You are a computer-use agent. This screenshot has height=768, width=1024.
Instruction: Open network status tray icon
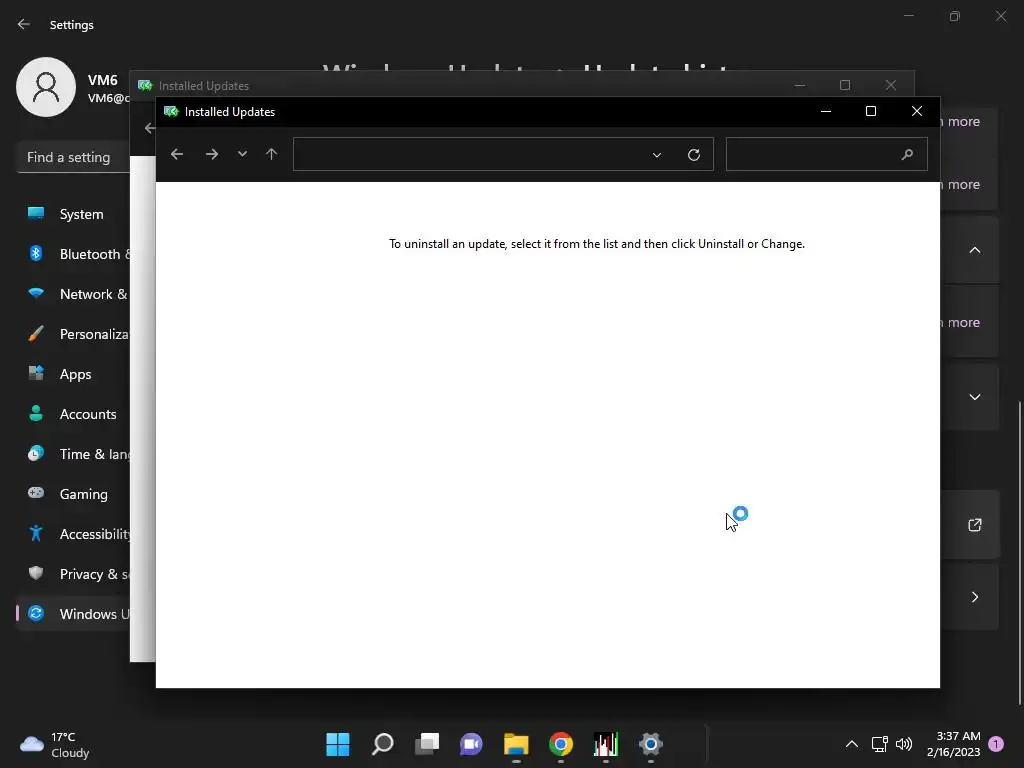click(880, 744)
